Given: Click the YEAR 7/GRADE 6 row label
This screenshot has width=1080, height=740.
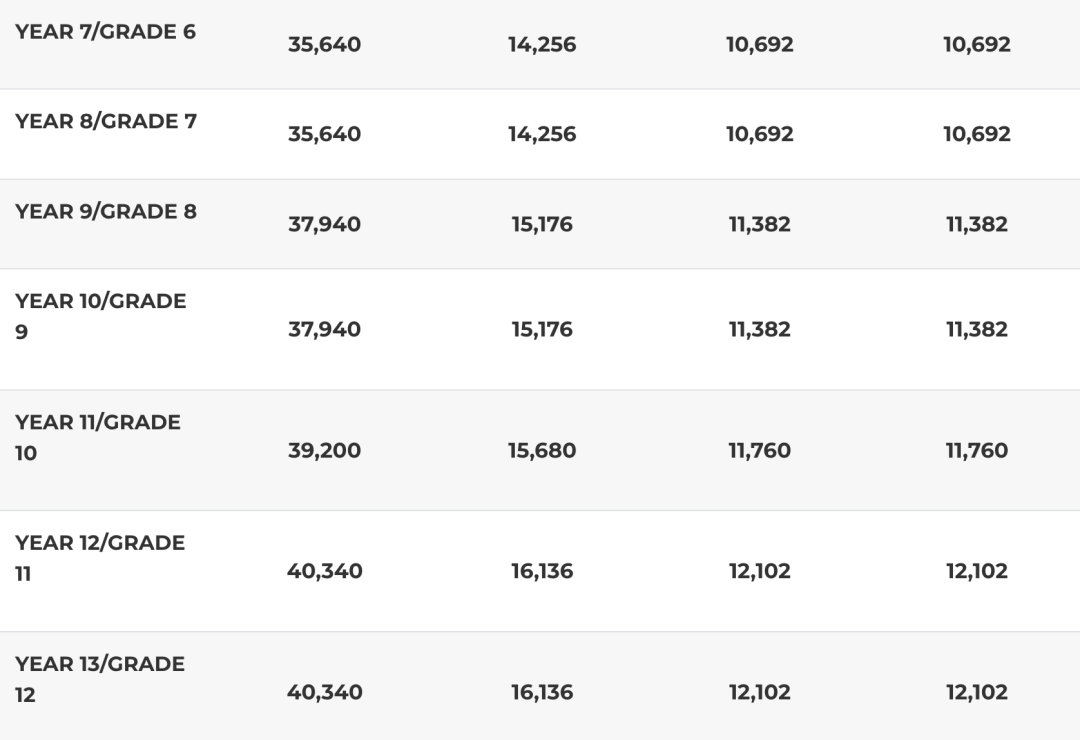Looking at the screenshot, I should point(105,31).
